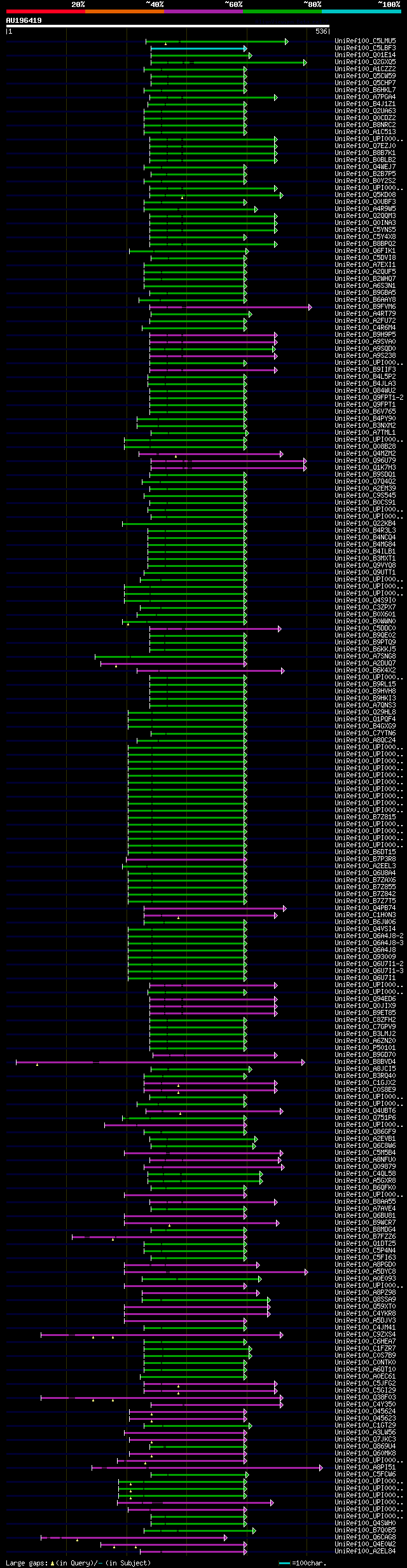The width and height of the screenshot is (407, 1568).
Task: Open hit UniRef100_A5DYC8
Action: pos(365,1272)
